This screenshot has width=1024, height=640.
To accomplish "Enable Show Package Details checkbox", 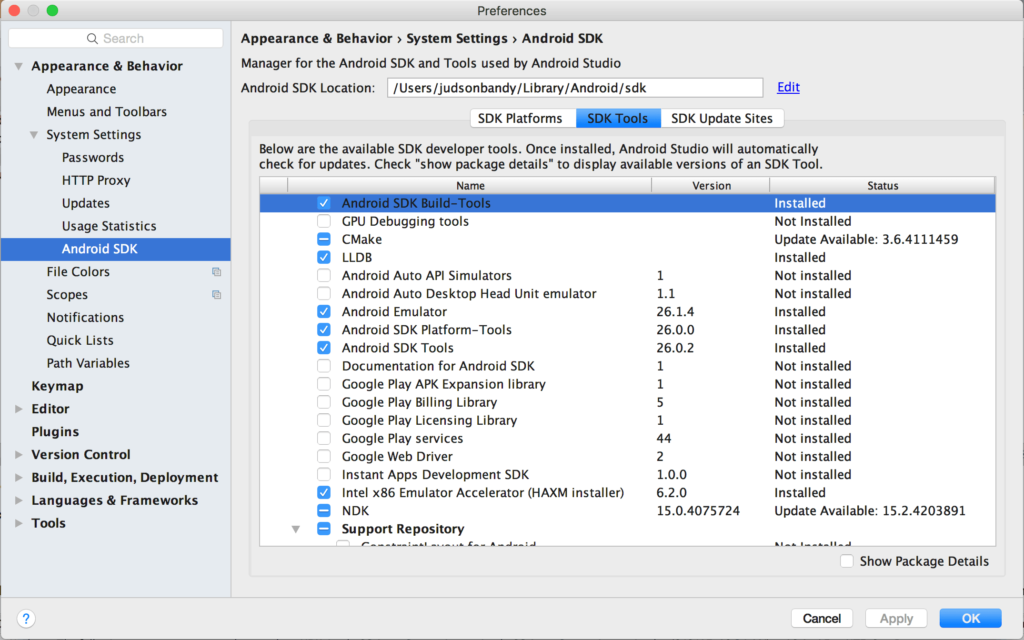I will (x=847, y=561).
